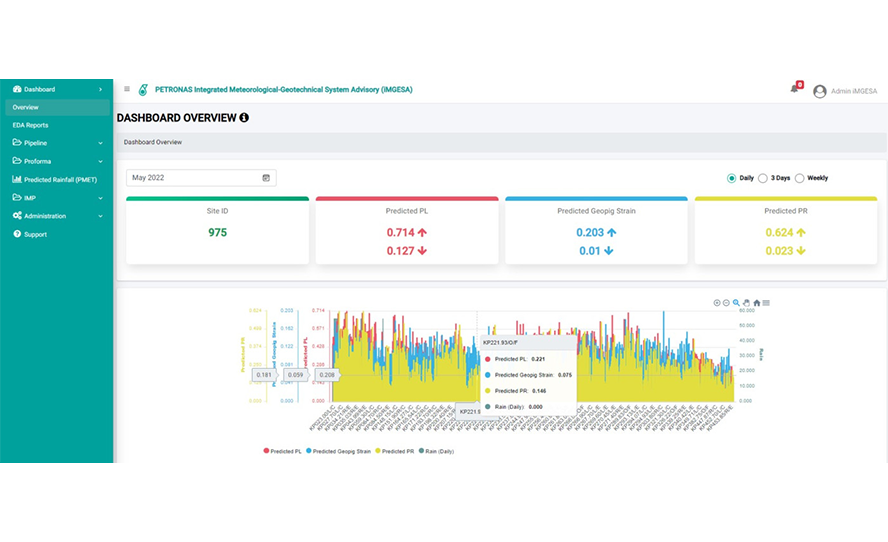Toggle Rain (Daily) series in legend
The height and width of the screenshot is (542, 888).
[x=436, y=451]
